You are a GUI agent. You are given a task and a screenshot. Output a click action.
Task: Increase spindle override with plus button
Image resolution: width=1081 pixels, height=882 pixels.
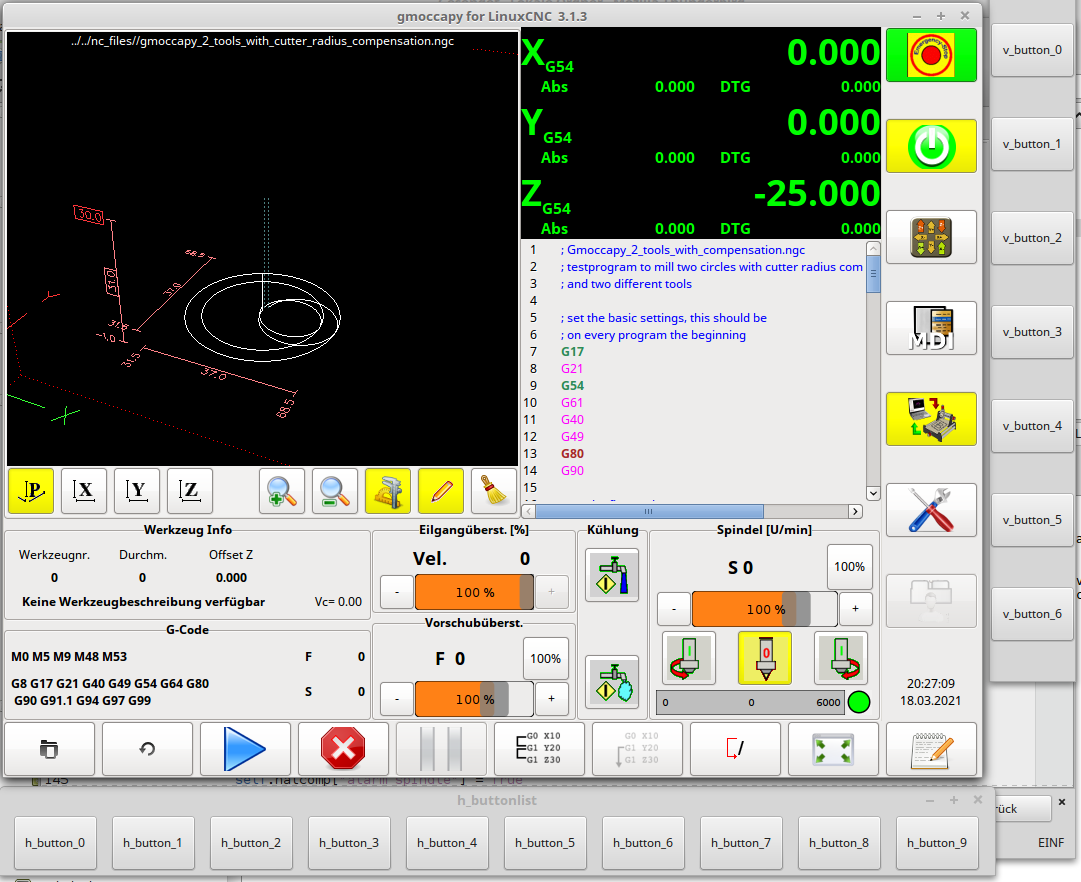pyautogui.click(x=856, y=609)
